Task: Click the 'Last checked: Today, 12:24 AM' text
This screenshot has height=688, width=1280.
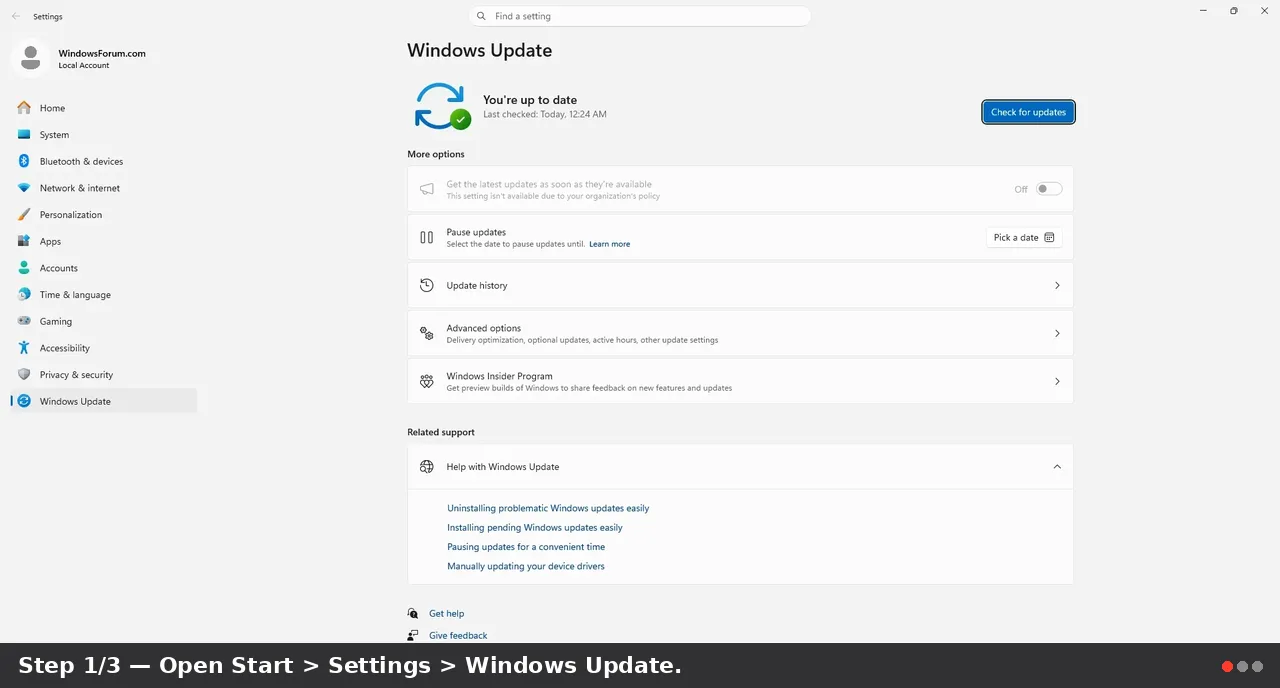Action: tap(545, 115)
